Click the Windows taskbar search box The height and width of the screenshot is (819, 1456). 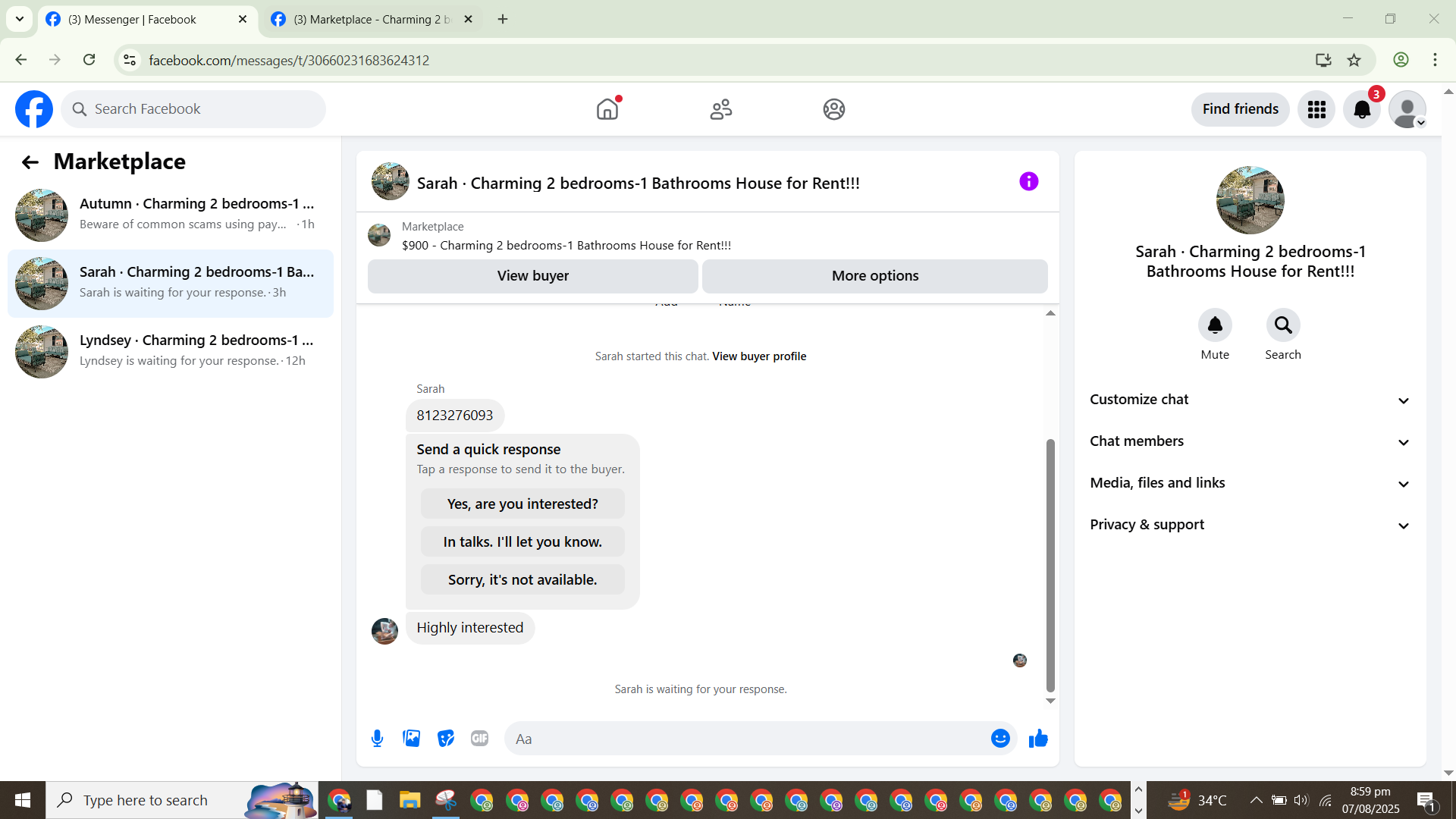tap(182, 800)
